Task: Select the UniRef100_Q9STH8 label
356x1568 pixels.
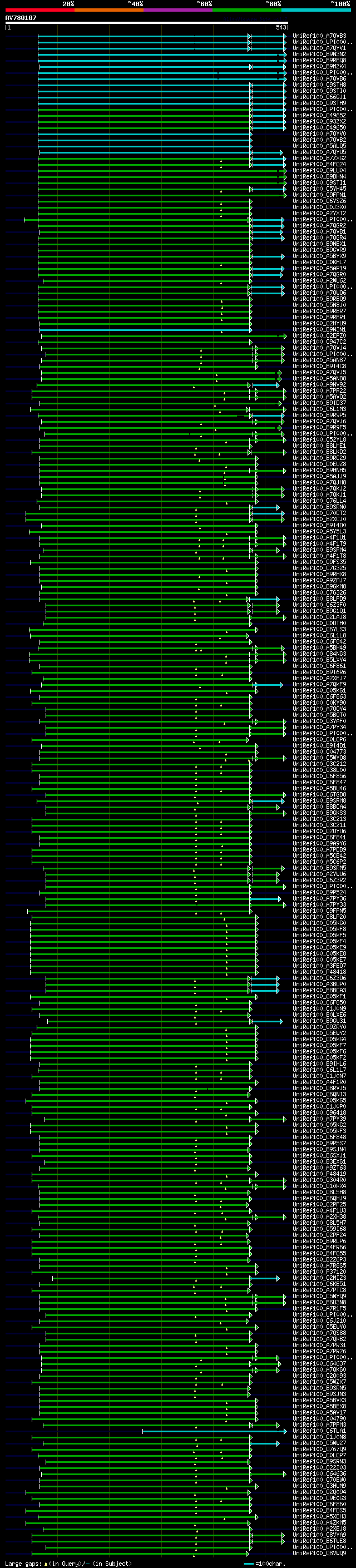Action: pyautogui.click(x=319, y=85)
